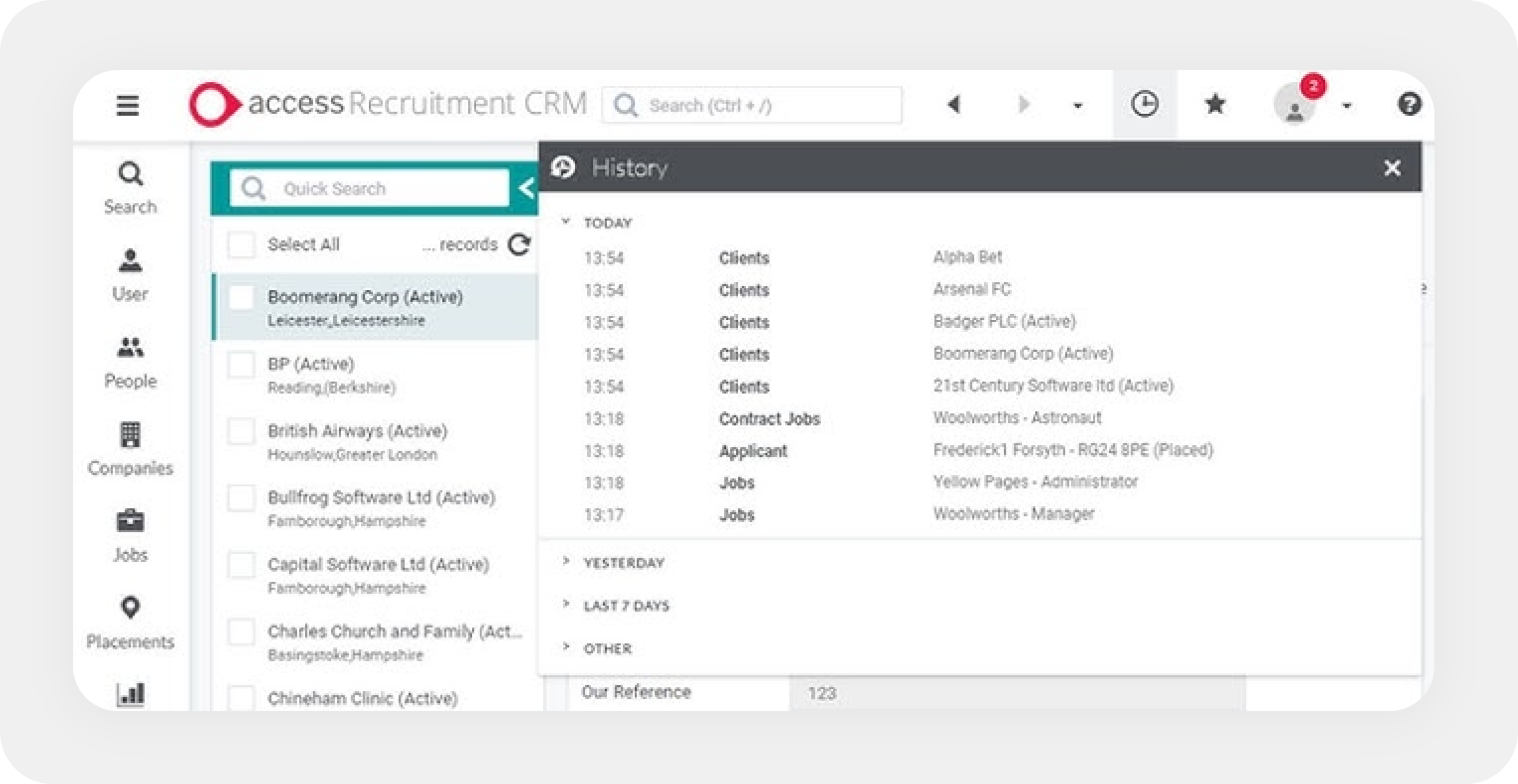The height and width of the screenshot is (784, 1518).
Task: Open Woolworths - Astronaut history entry
Action: click(x=1017, y=418)
